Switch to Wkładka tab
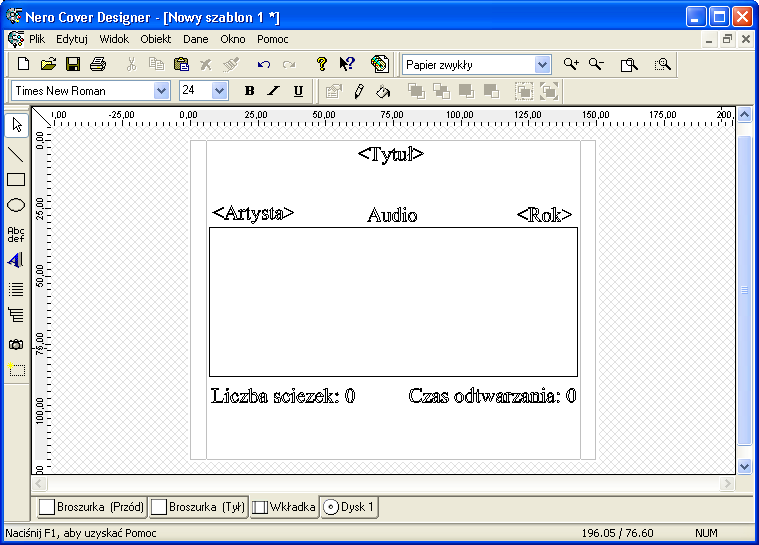 coord(284,507)
